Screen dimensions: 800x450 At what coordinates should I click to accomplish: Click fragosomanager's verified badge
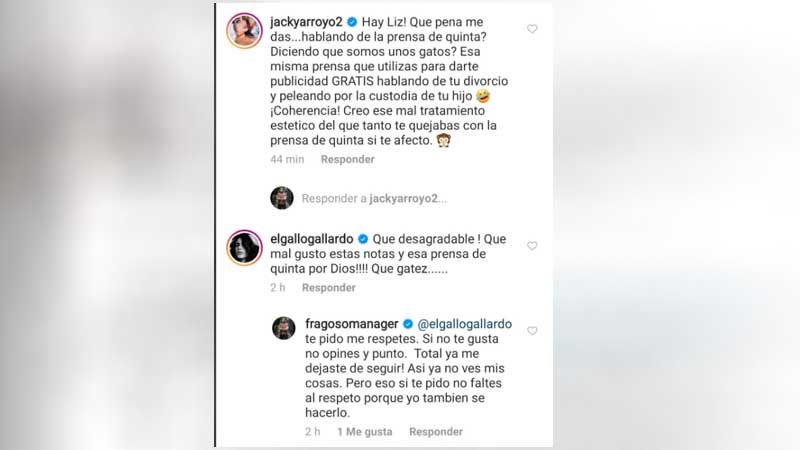click(x=408, y=324)
